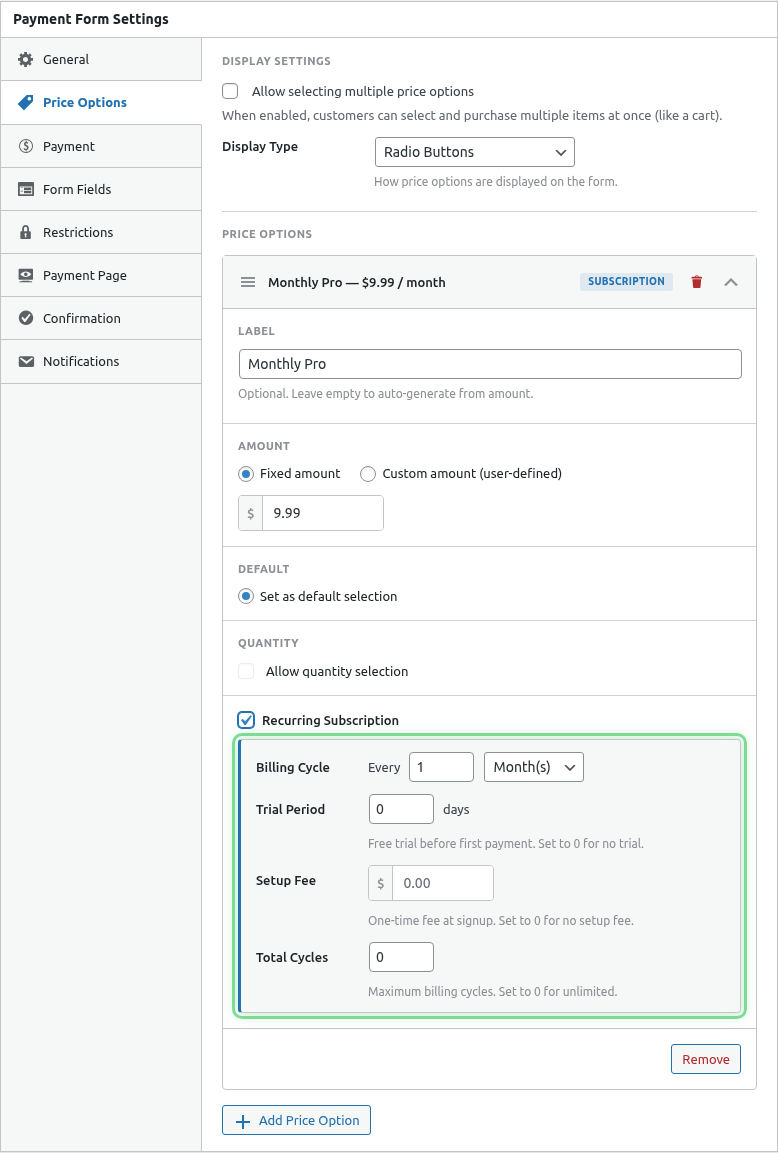Click the Confirmation checkmark icon
Viewport: 778px width, 1153px height.
click(24, 318)
